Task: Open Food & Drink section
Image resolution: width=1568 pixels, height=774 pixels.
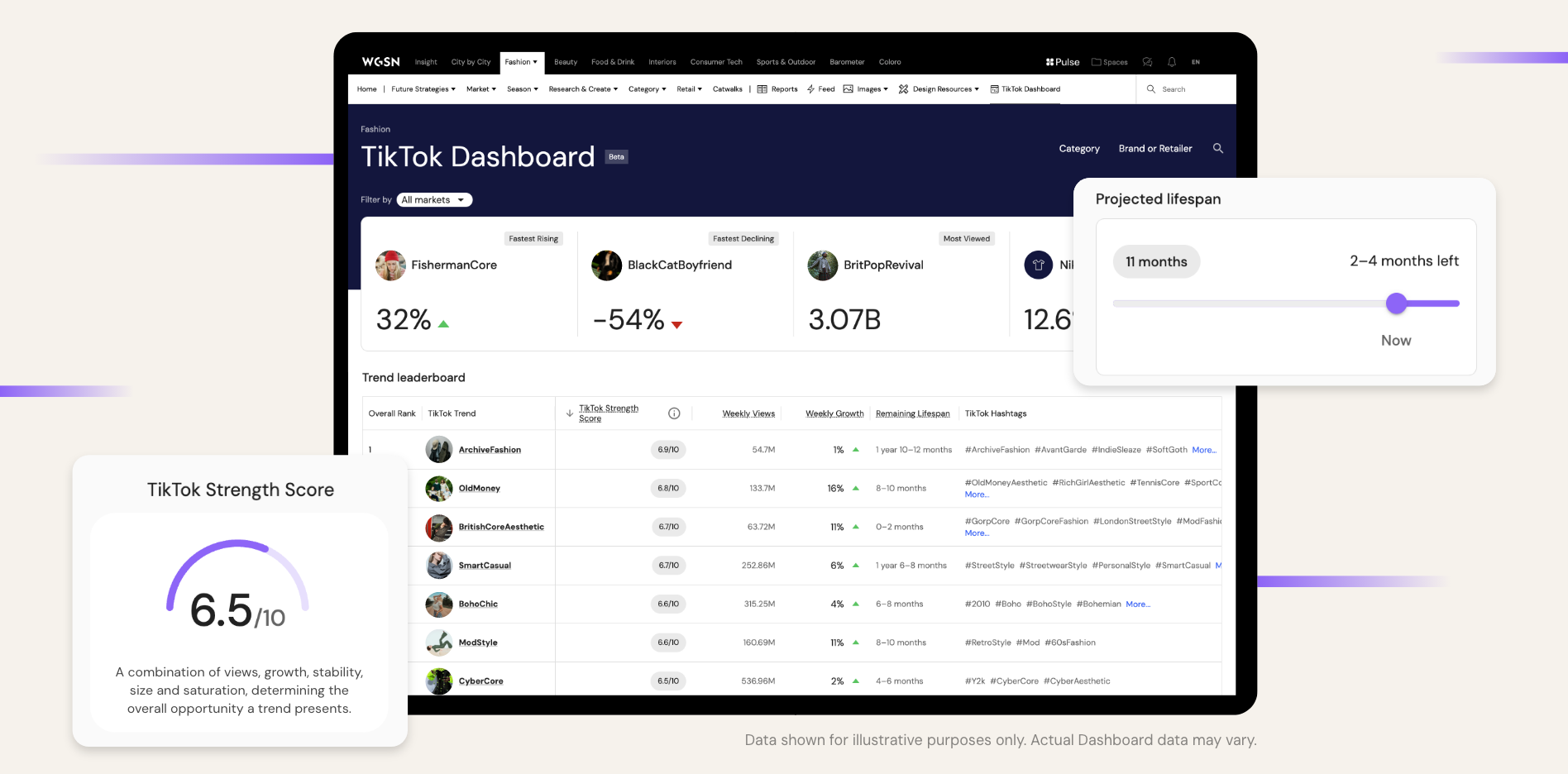Action: coord(613,62)
